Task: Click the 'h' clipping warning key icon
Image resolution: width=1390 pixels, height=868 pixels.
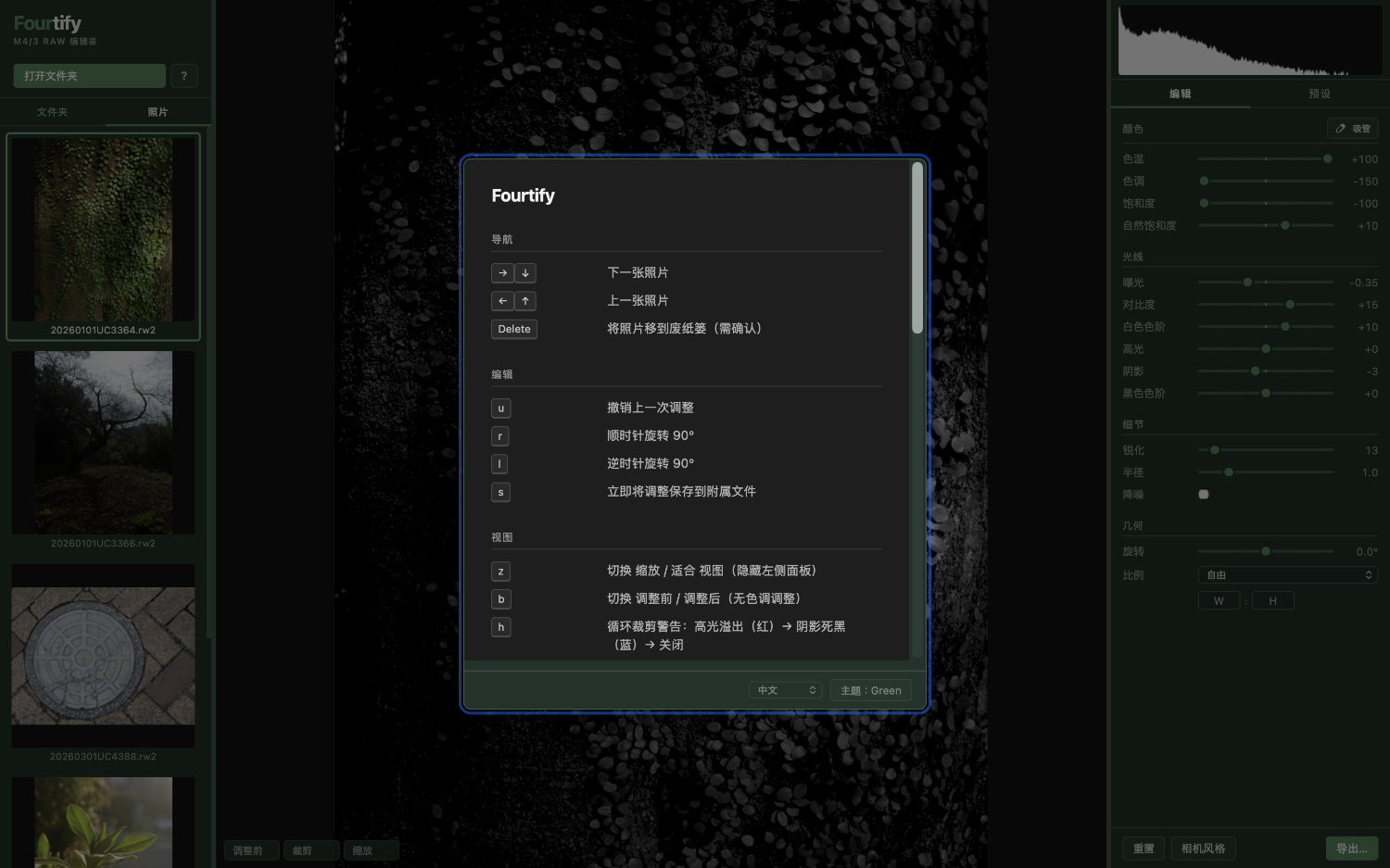Action: coord(500,627)
